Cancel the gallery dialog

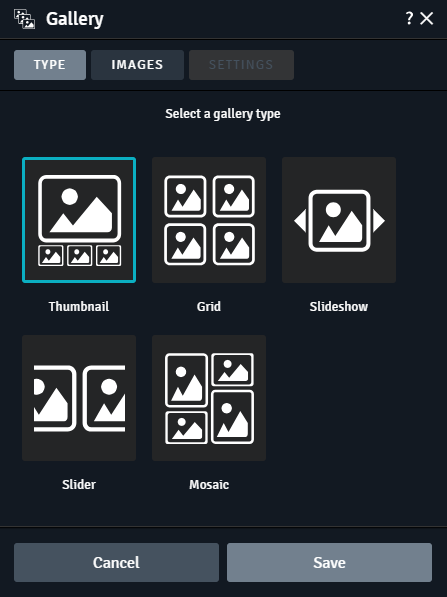(x=117, y=562)
